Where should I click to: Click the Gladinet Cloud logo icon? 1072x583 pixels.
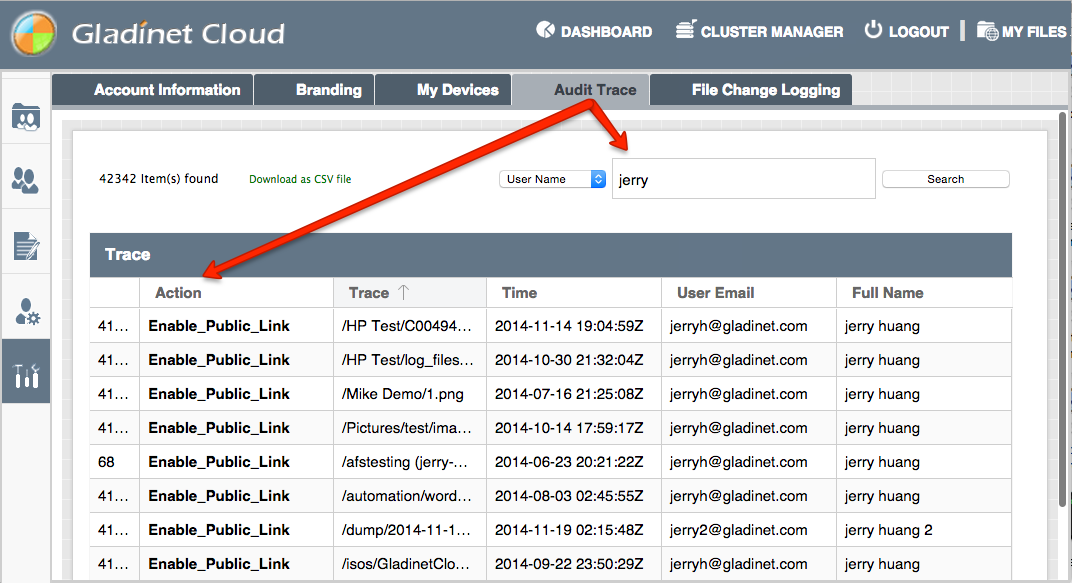click(x=33, y=33)
